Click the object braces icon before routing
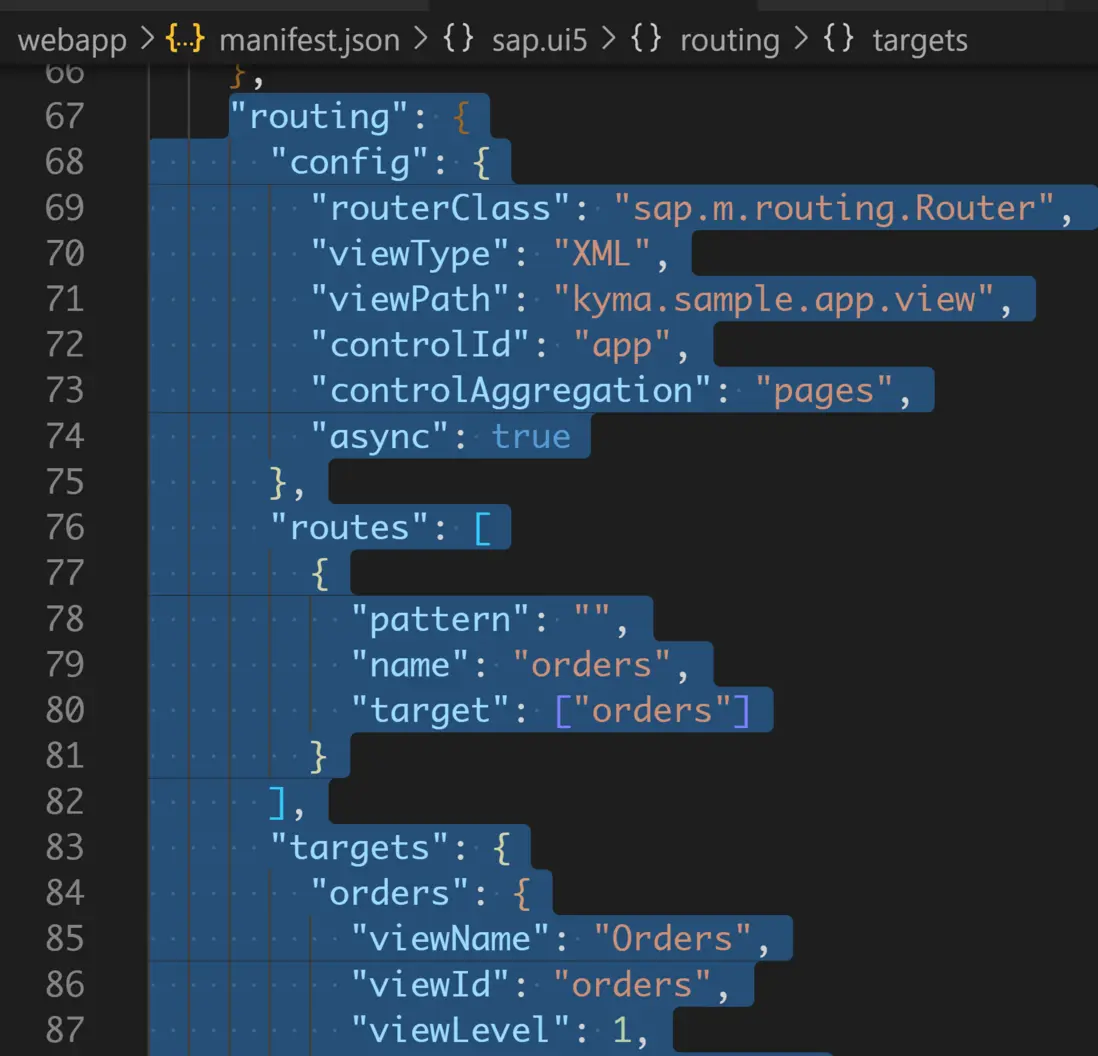The width and height of the screenshot is (1098, 1056). coord(646,39)
